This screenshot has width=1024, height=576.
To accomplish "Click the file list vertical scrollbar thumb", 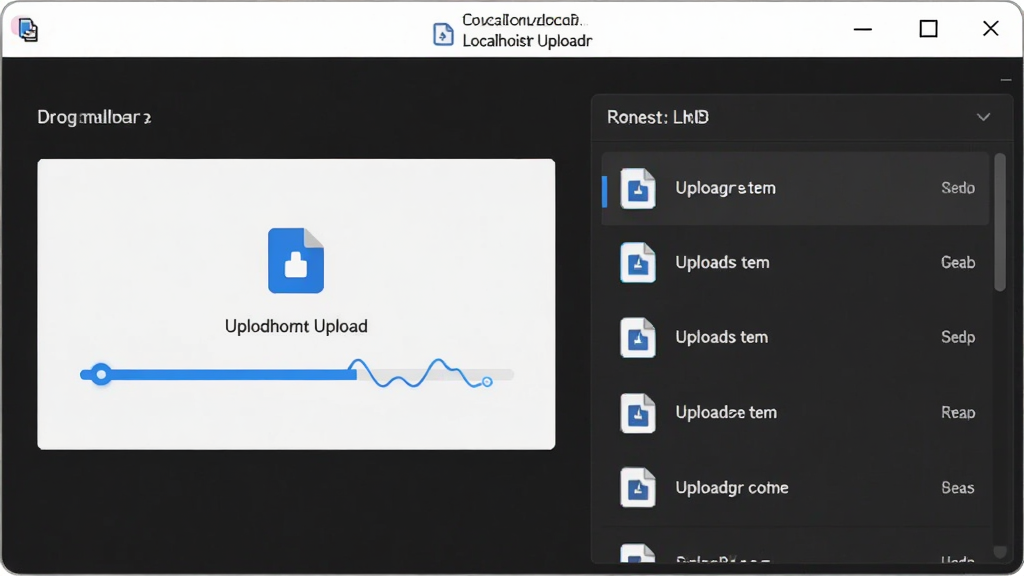I will [x=1000, y=222].
